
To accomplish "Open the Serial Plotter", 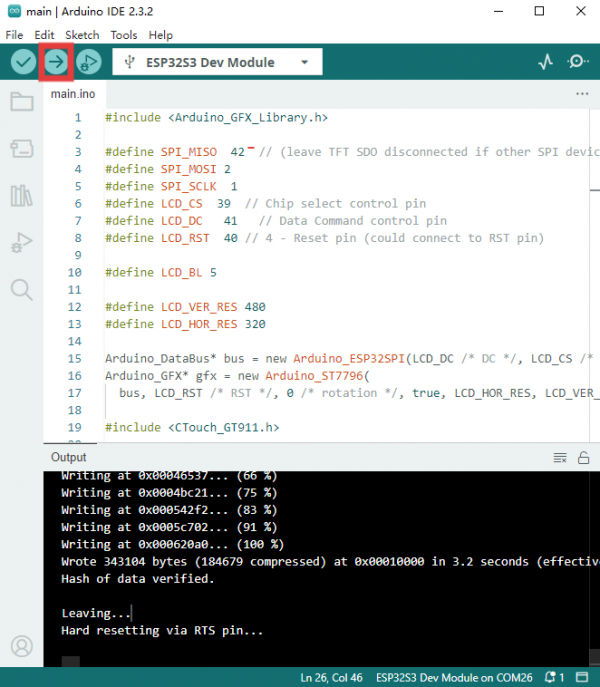I will [546, 62].
